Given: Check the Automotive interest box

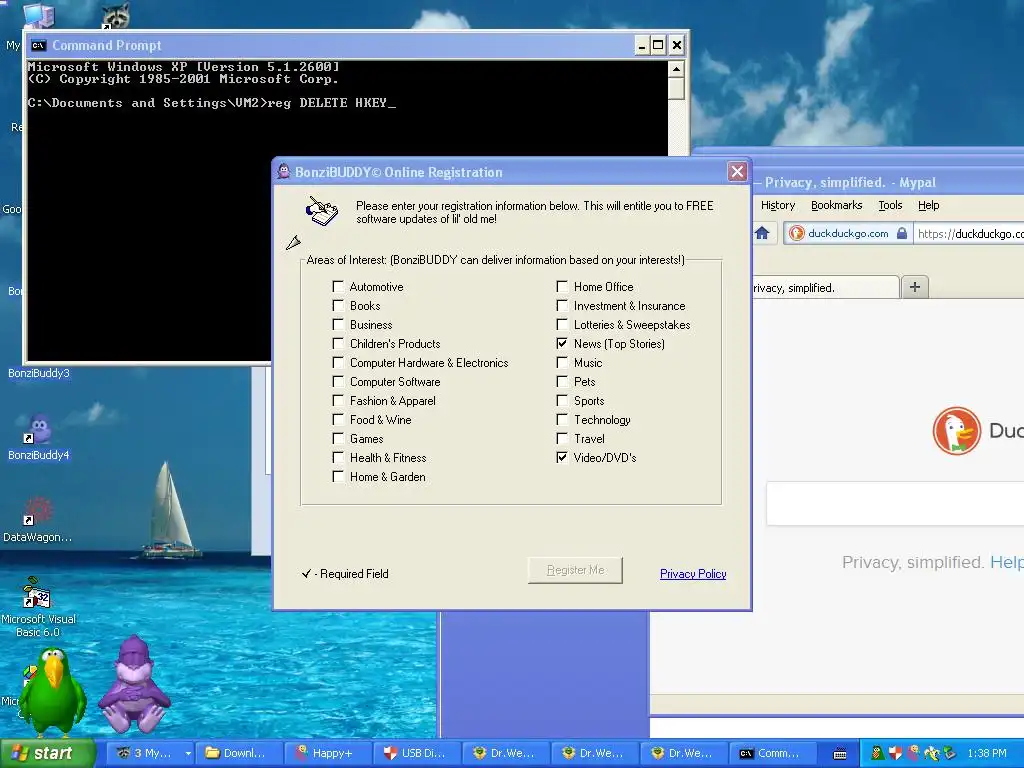Looking at the screenshot, I should point(338,286).
